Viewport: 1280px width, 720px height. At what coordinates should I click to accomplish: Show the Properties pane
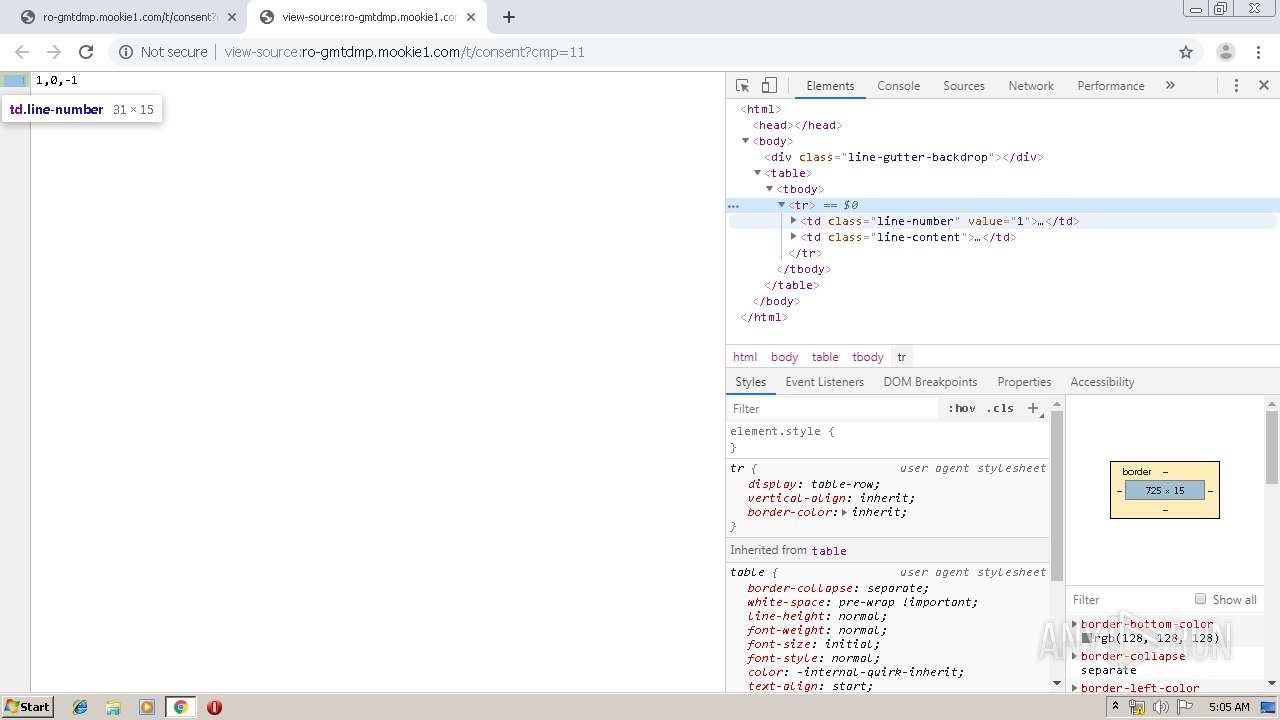[x=1024, y=382]
